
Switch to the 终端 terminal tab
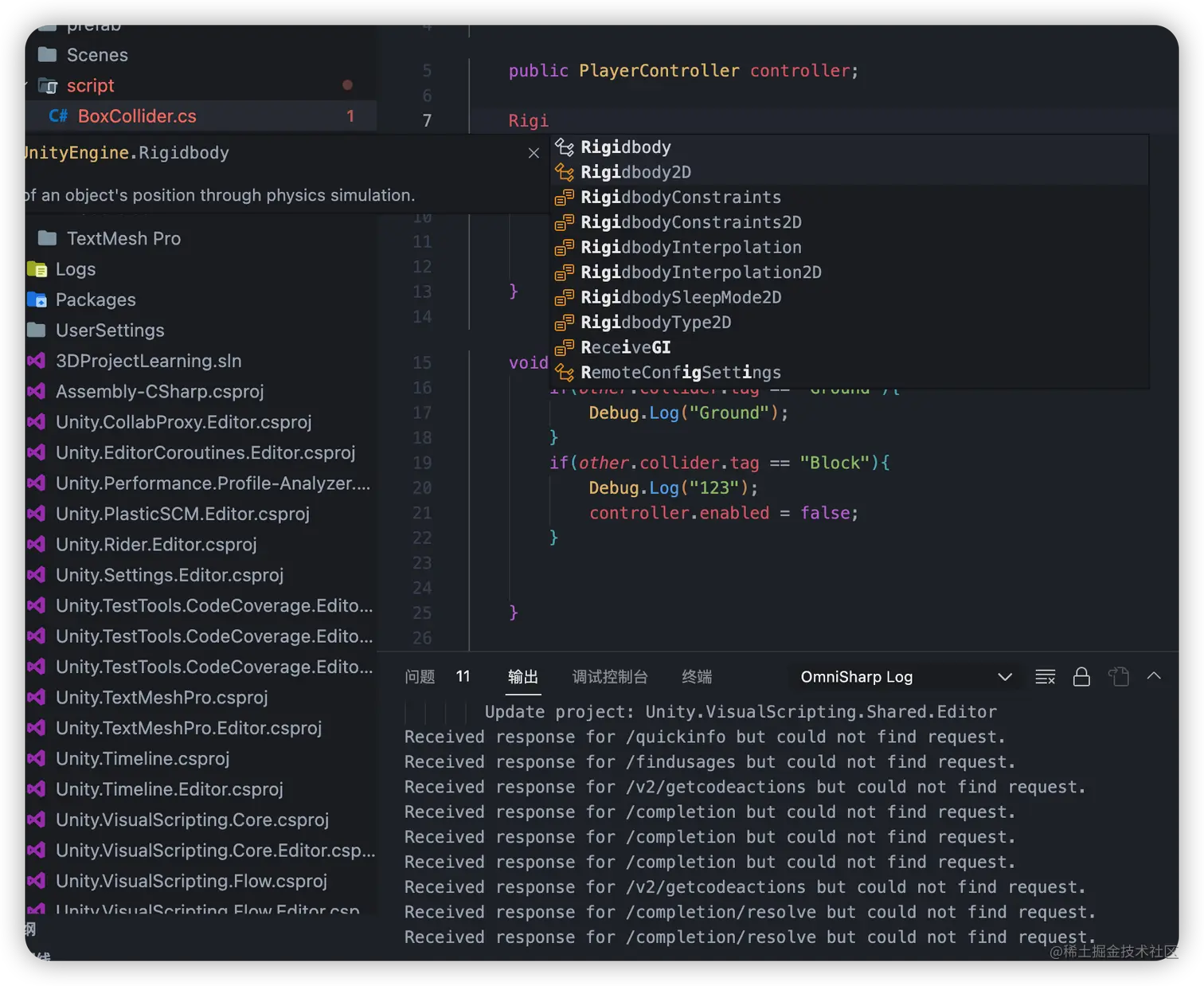(x=697, y=677)
